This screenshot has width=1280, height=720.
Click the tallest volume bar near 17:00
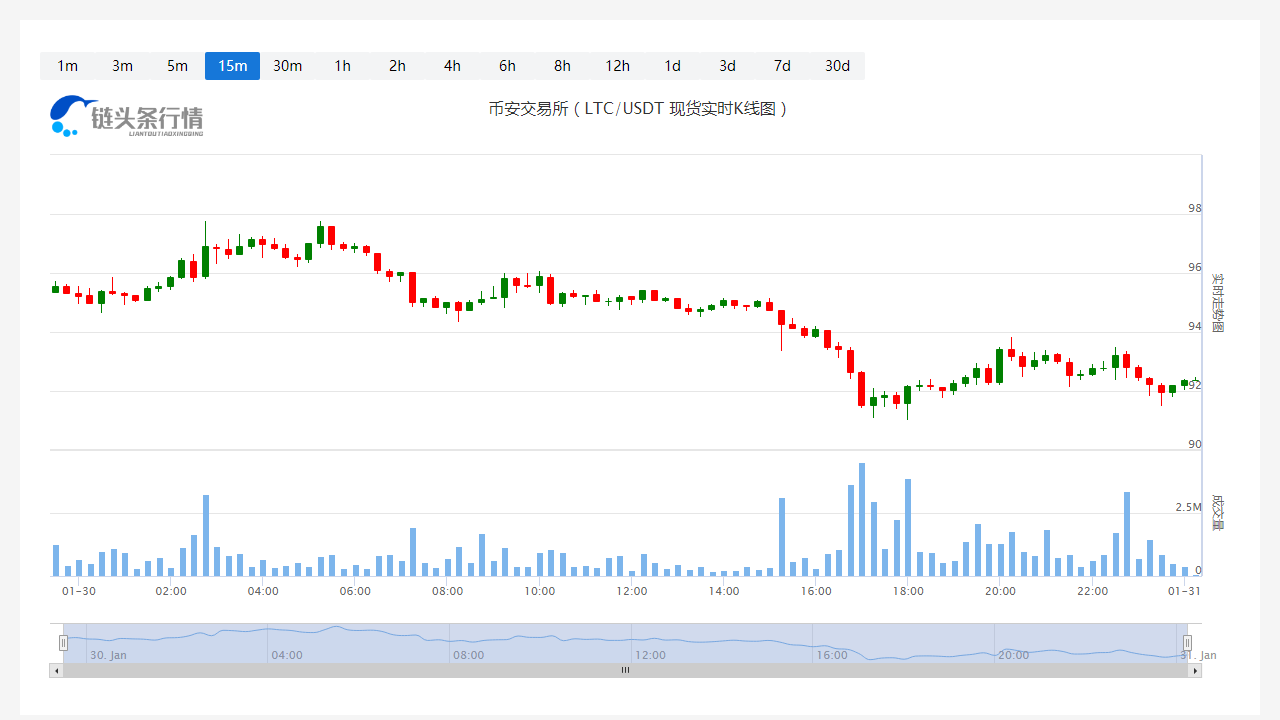(x=862, y=520)
